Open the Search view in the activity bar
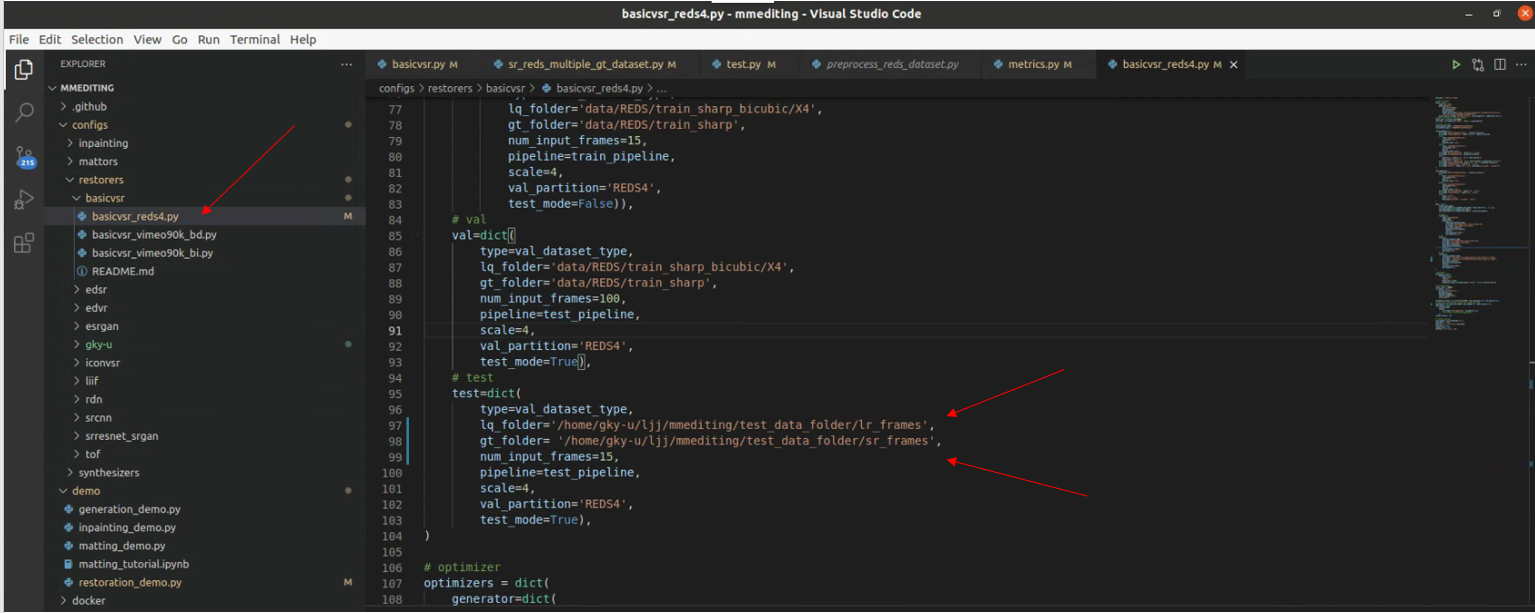The image size is (1535, 613). coord(23,112)
